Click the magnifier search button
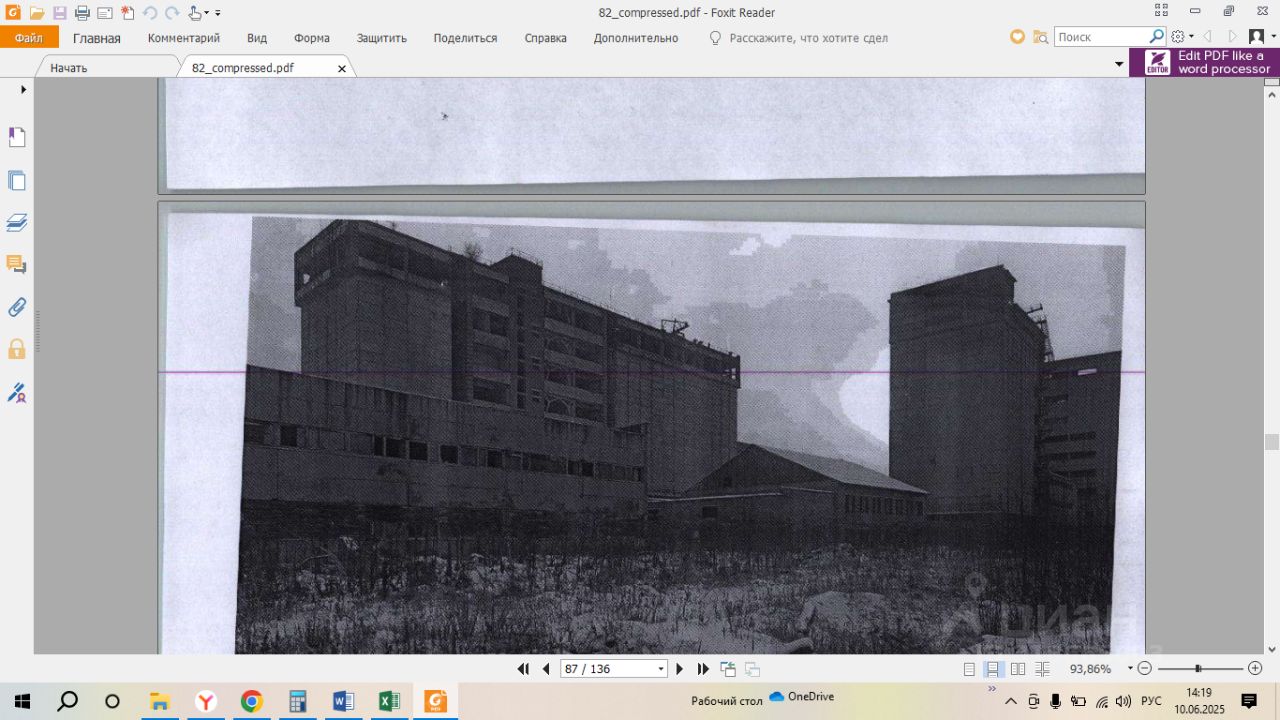The height and width of the screenshot is (720, 1280). tap(1157, 37)
